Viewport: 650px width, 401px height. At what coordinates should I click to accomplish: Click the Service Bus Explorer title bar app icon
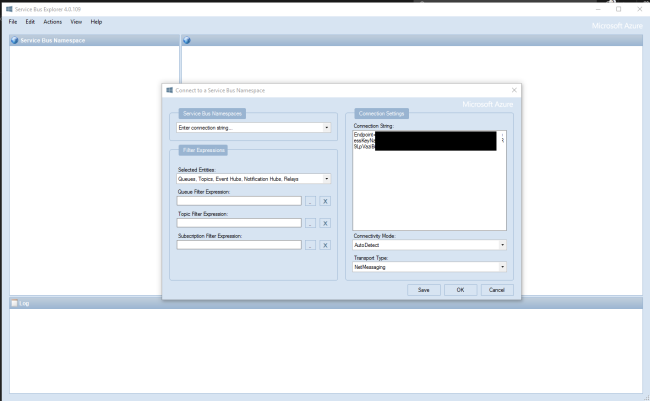pos(9,9)
